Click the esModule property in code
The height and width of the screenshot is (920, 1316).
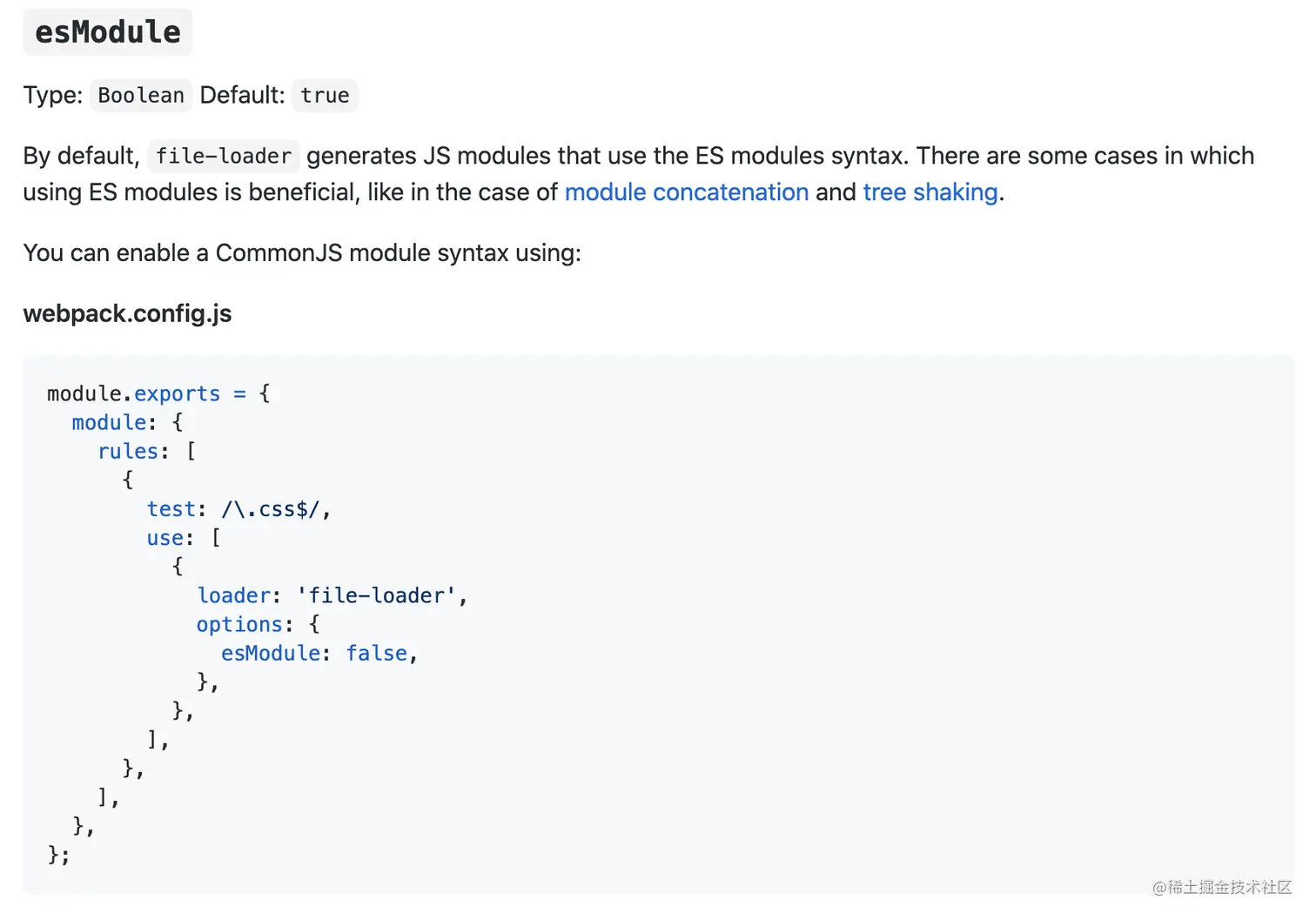pyautogui.click(x=270, y=654)
